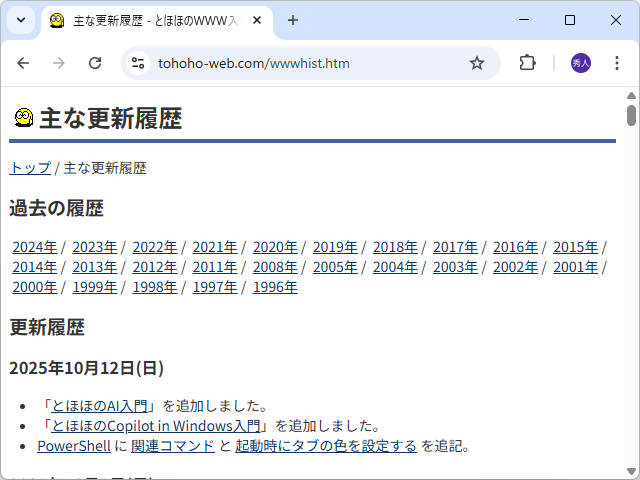This screenshot has height=480, width=640.
Task: Follow the 関連コマンド link
Action: coord(173,446)
